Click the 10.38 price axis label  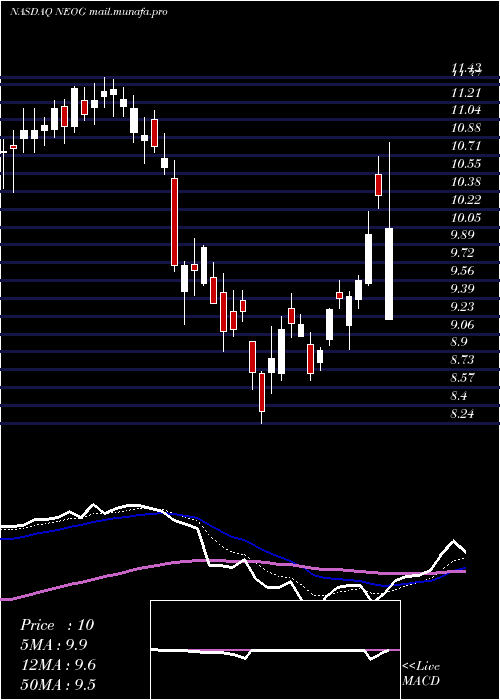point(467,182)
